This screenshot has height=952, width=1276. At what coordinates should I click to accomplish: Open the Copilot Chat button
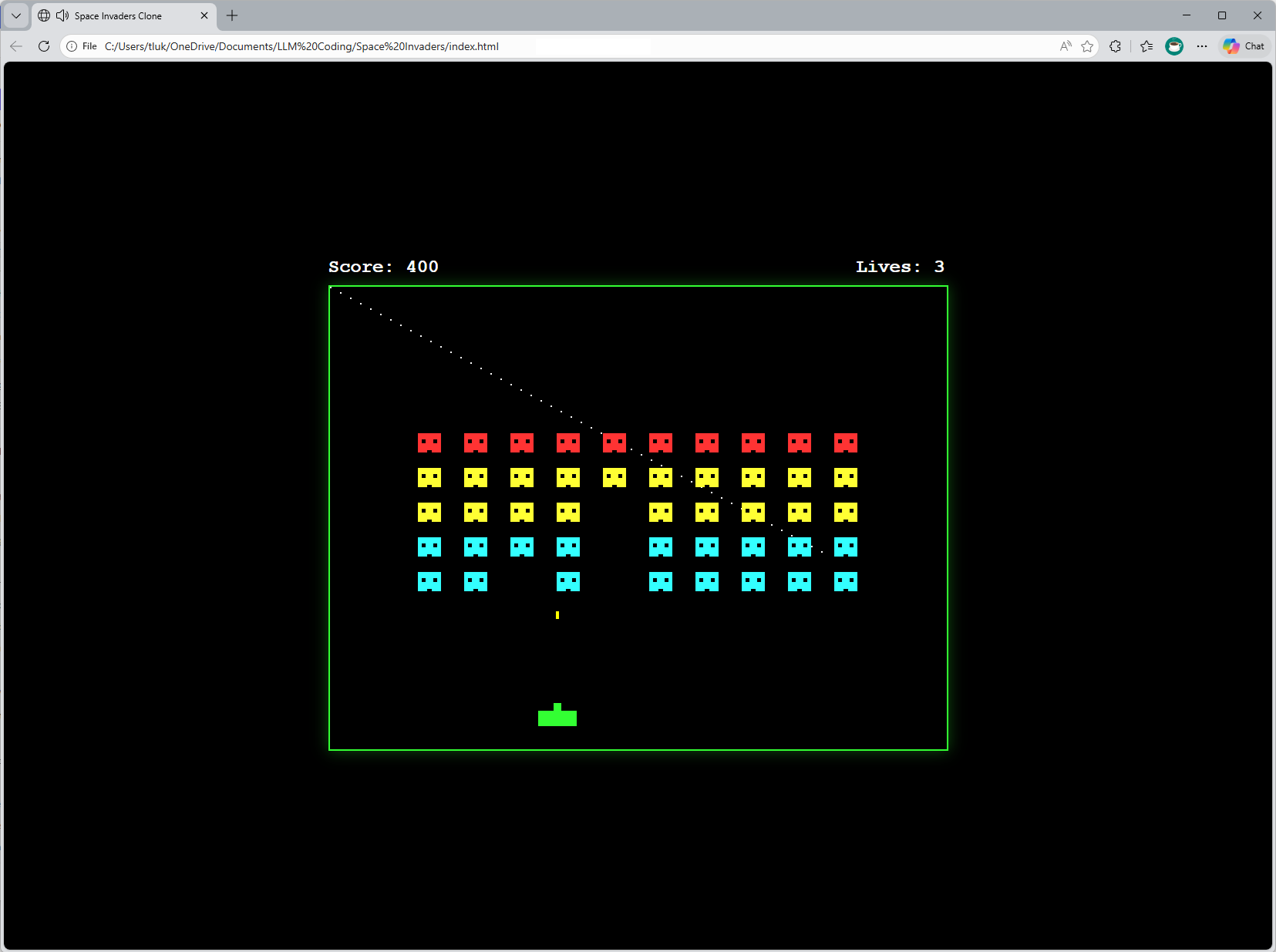tap(1244, 46)
